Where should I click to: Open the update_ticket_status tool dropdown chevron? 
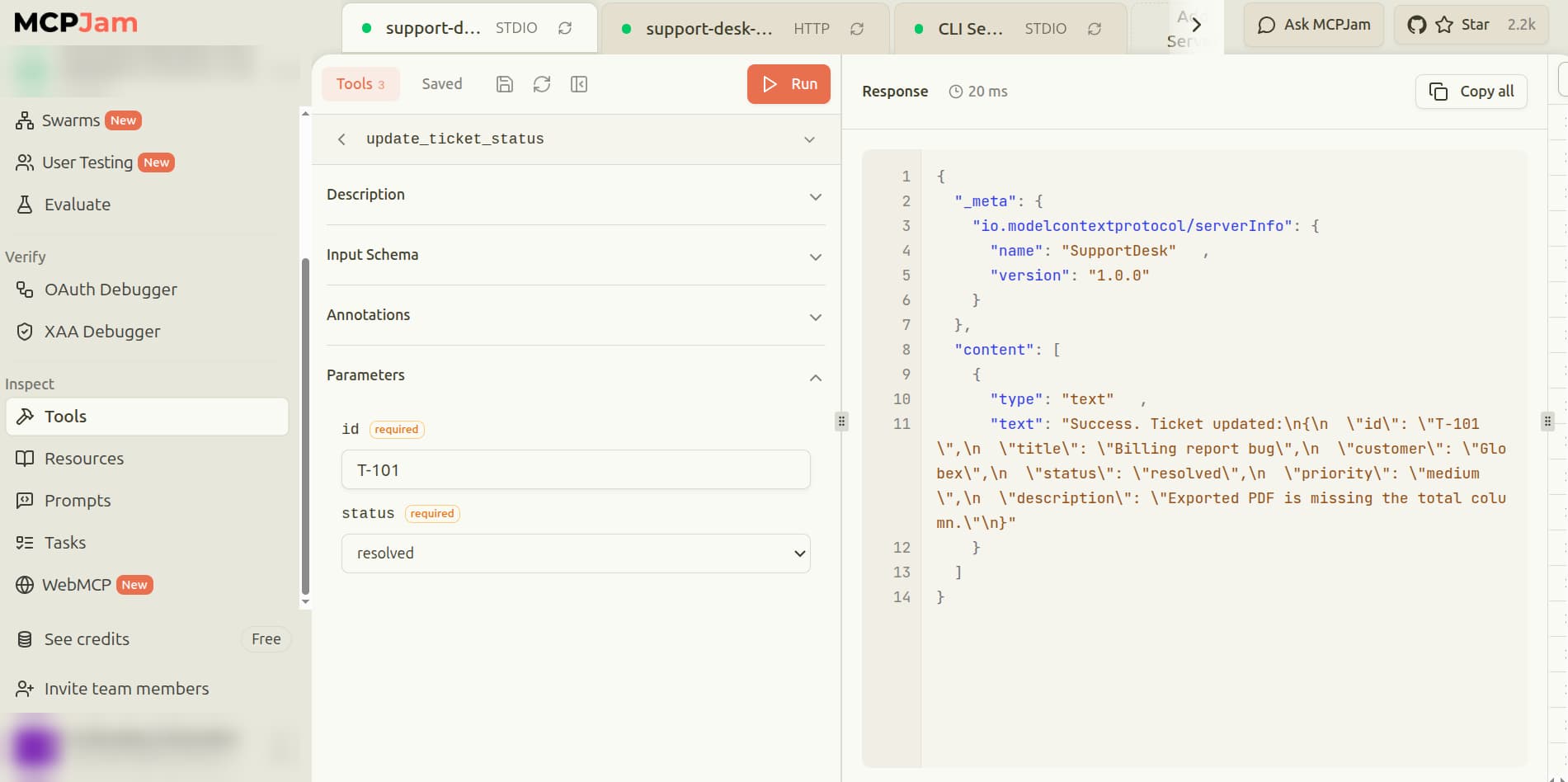click(809, 139)
